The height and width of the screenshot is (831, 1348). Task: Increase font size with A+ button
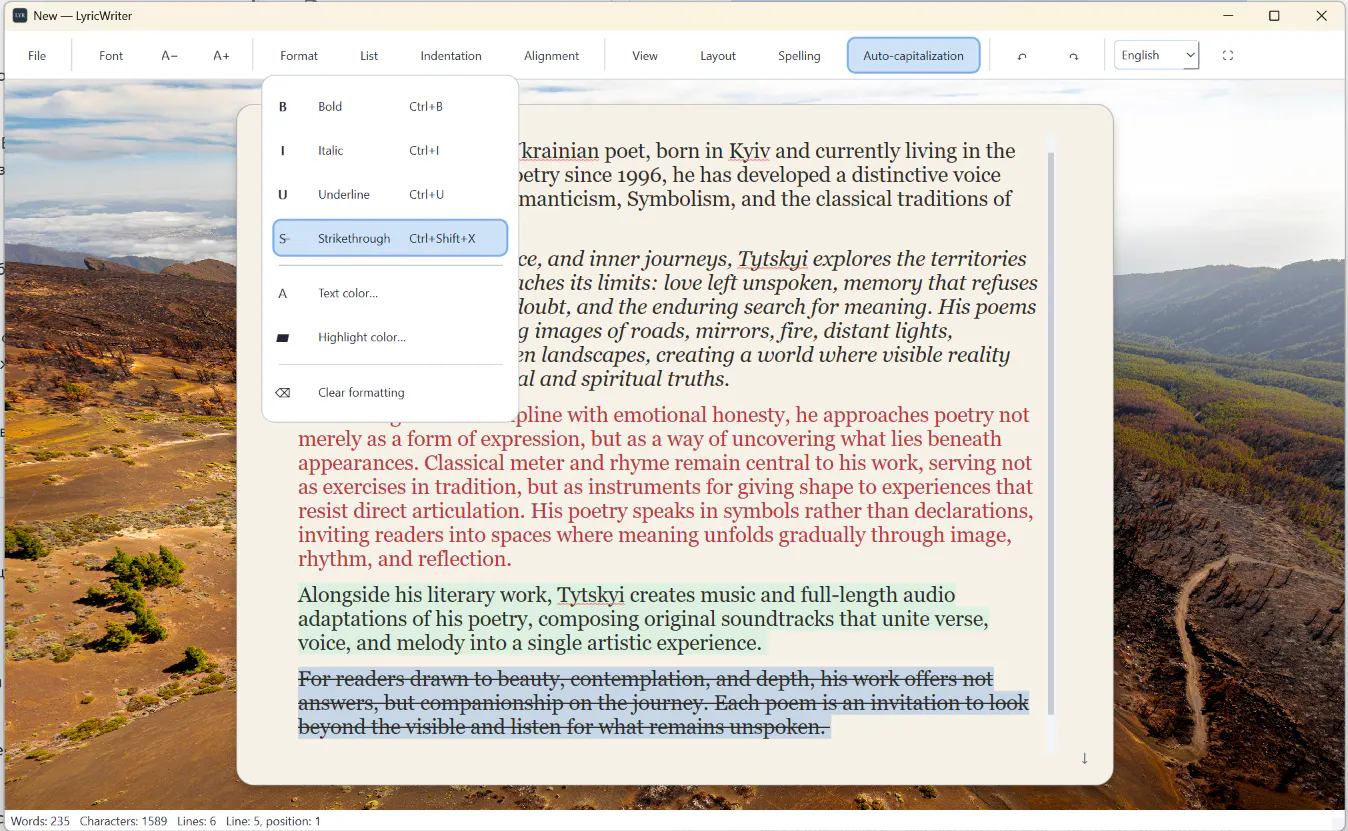(221, 56)
